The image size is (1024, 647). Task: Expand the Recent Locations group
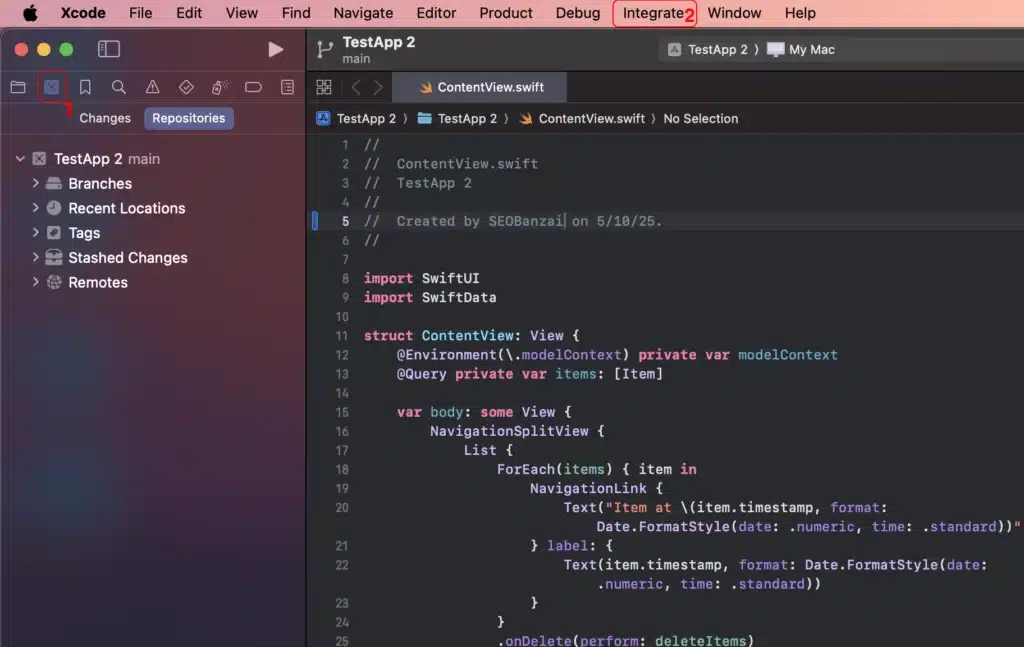coord(35,208)
